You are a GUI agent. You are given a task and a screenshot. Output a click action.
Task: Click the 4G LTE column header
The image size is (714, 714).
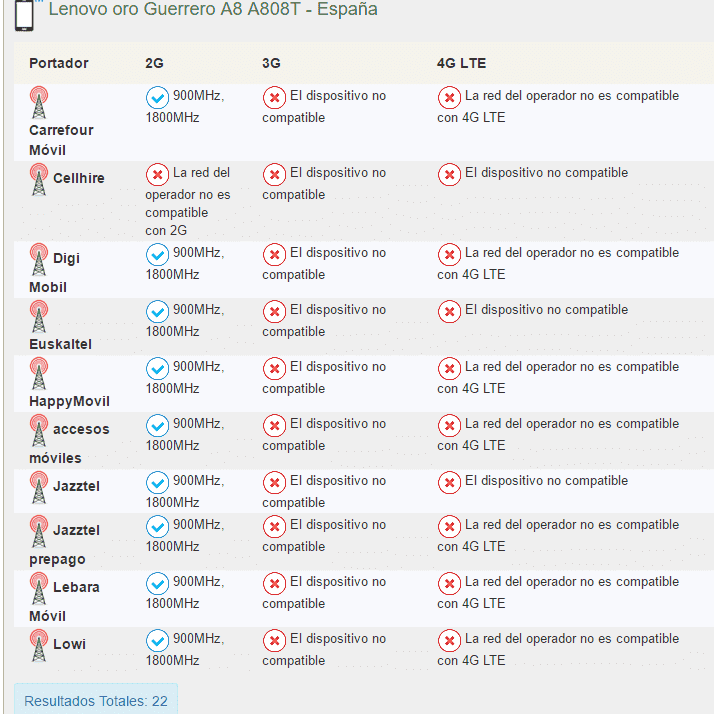(x=461, y=63)
